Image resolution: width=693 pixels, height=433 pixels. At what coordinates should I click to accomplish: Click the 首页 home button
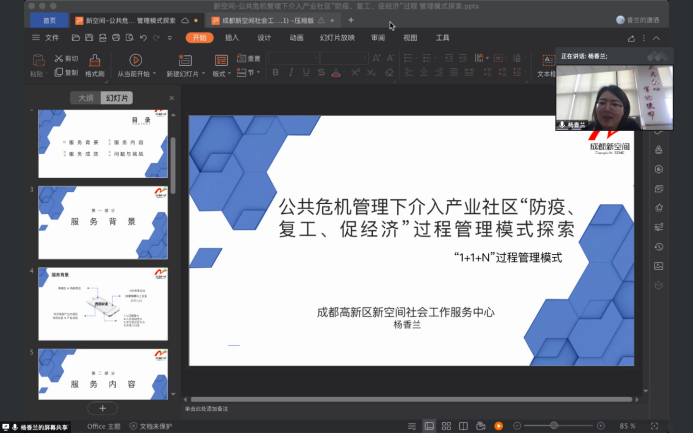(49, 20)
